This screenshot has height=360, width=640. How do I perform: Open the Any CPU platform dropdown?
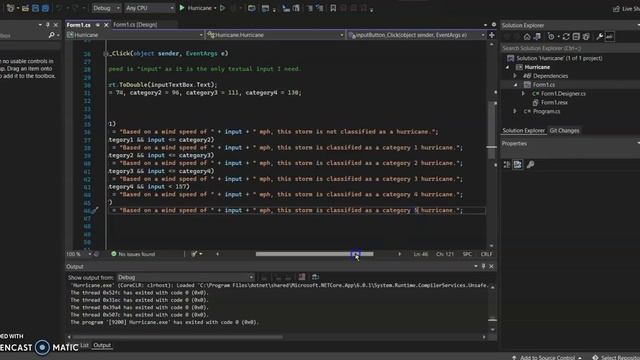point(149,8)
